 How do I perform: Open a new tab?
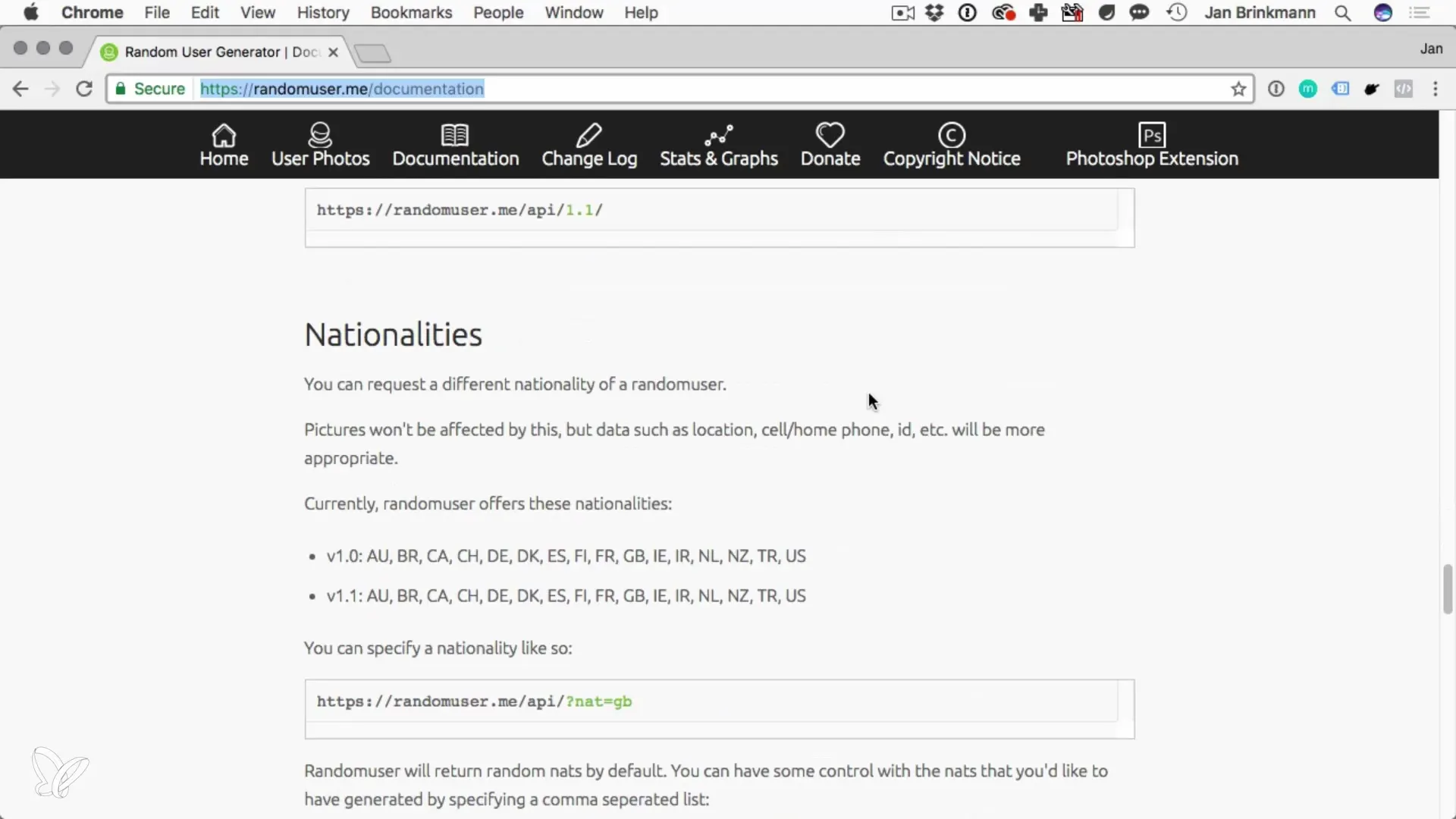[372, 52]
